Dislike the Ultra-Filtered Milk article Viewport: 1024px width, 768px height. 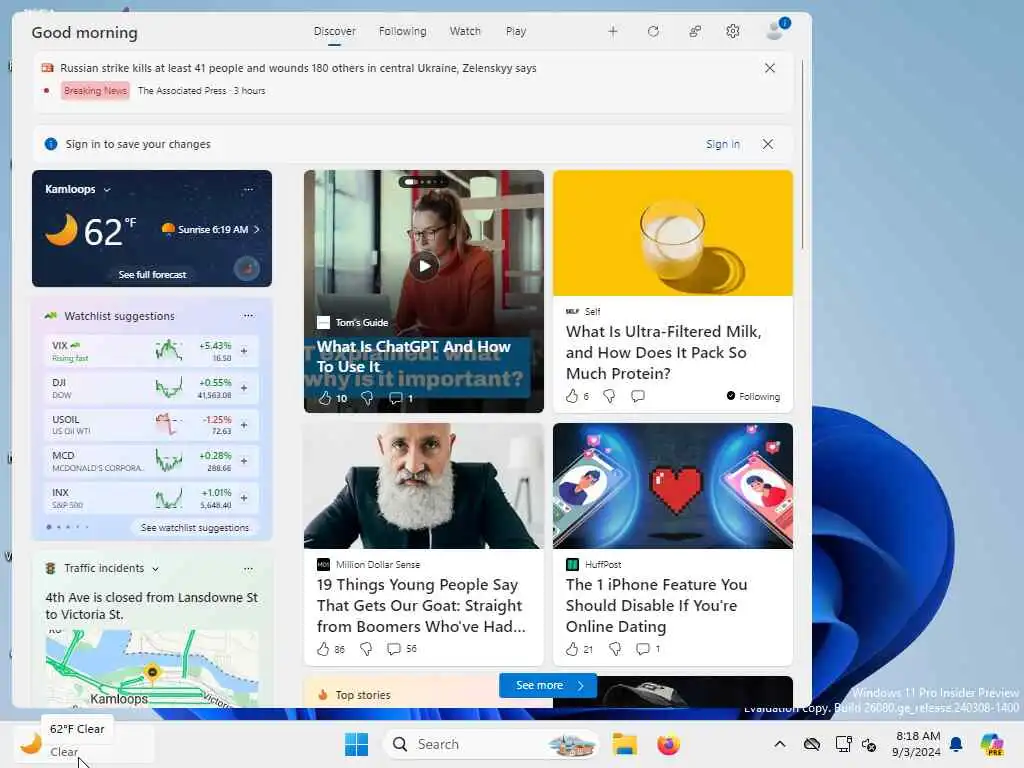coord(609,396)
